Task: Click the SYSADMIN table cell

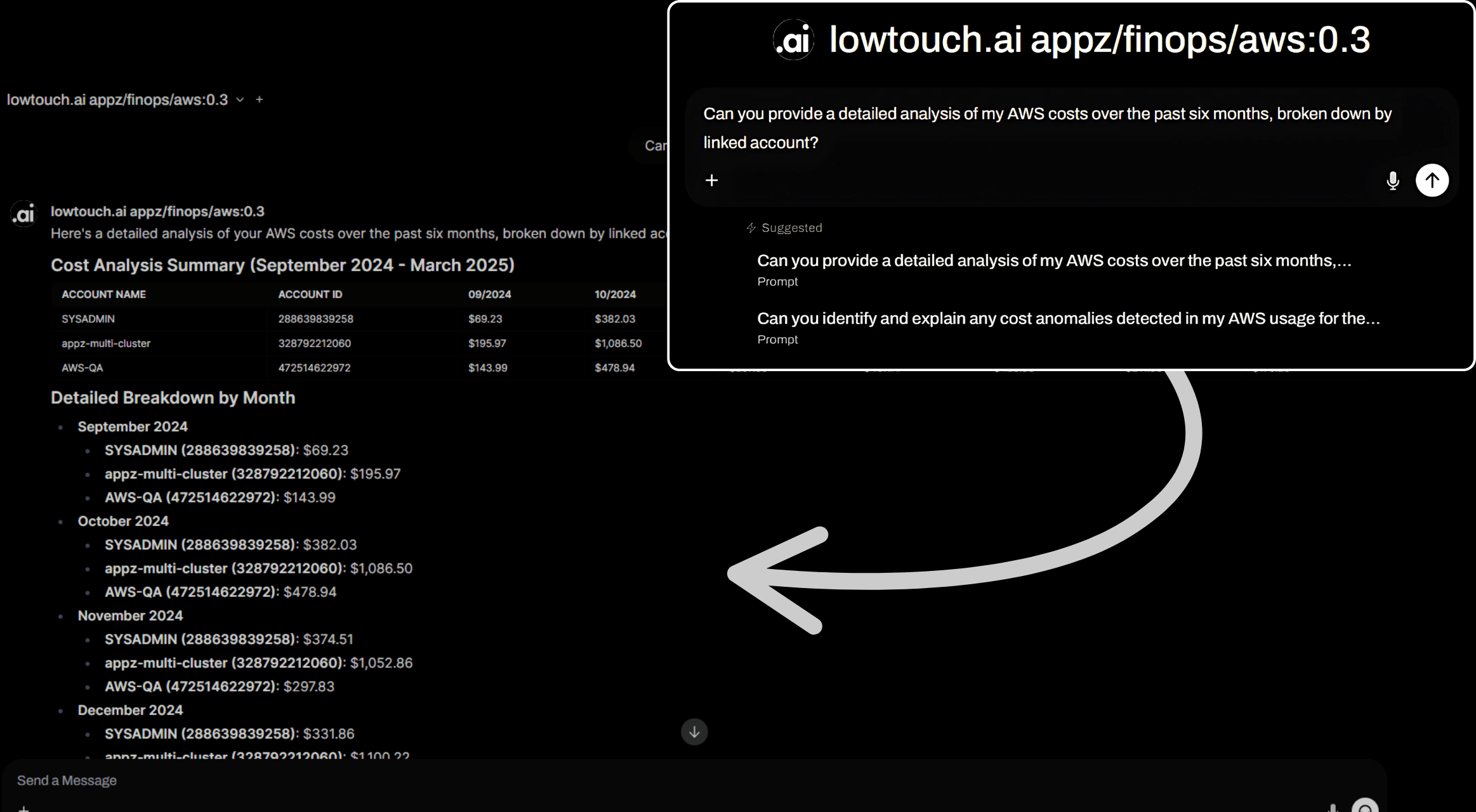Action: (x=88, y=319)
